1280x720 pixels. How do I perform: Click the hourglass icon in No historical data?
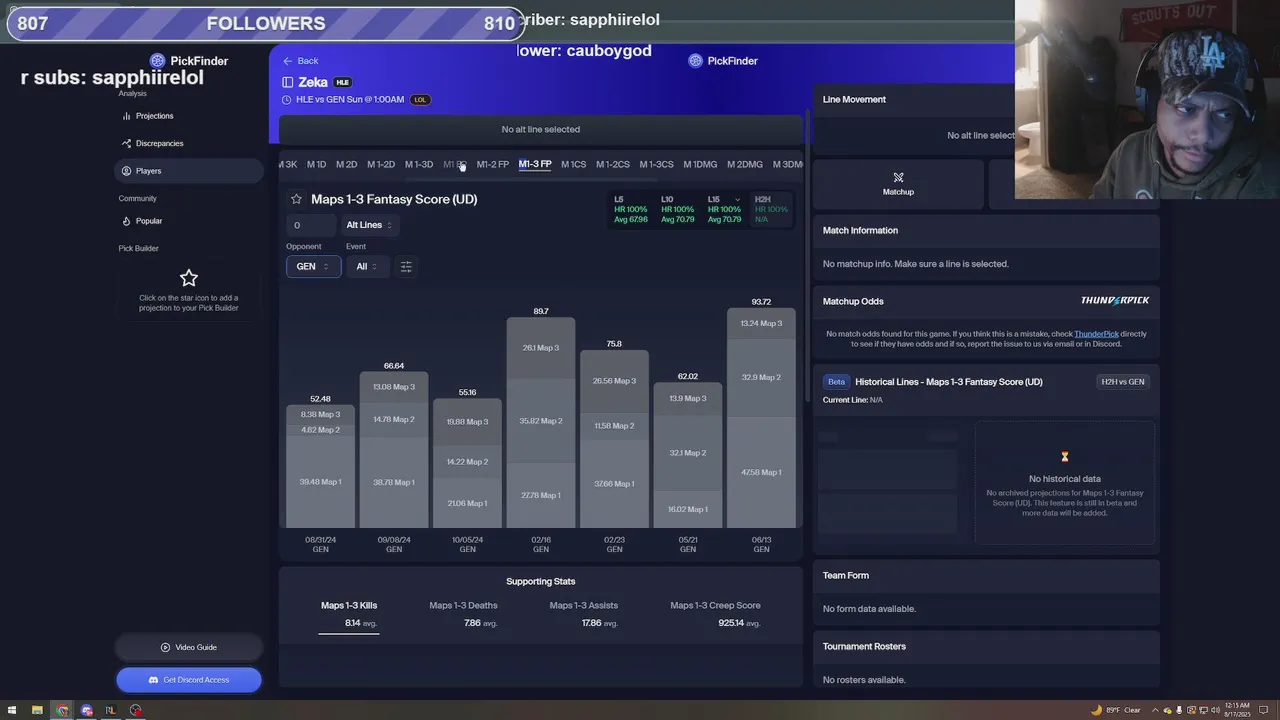pos(1065,457)
